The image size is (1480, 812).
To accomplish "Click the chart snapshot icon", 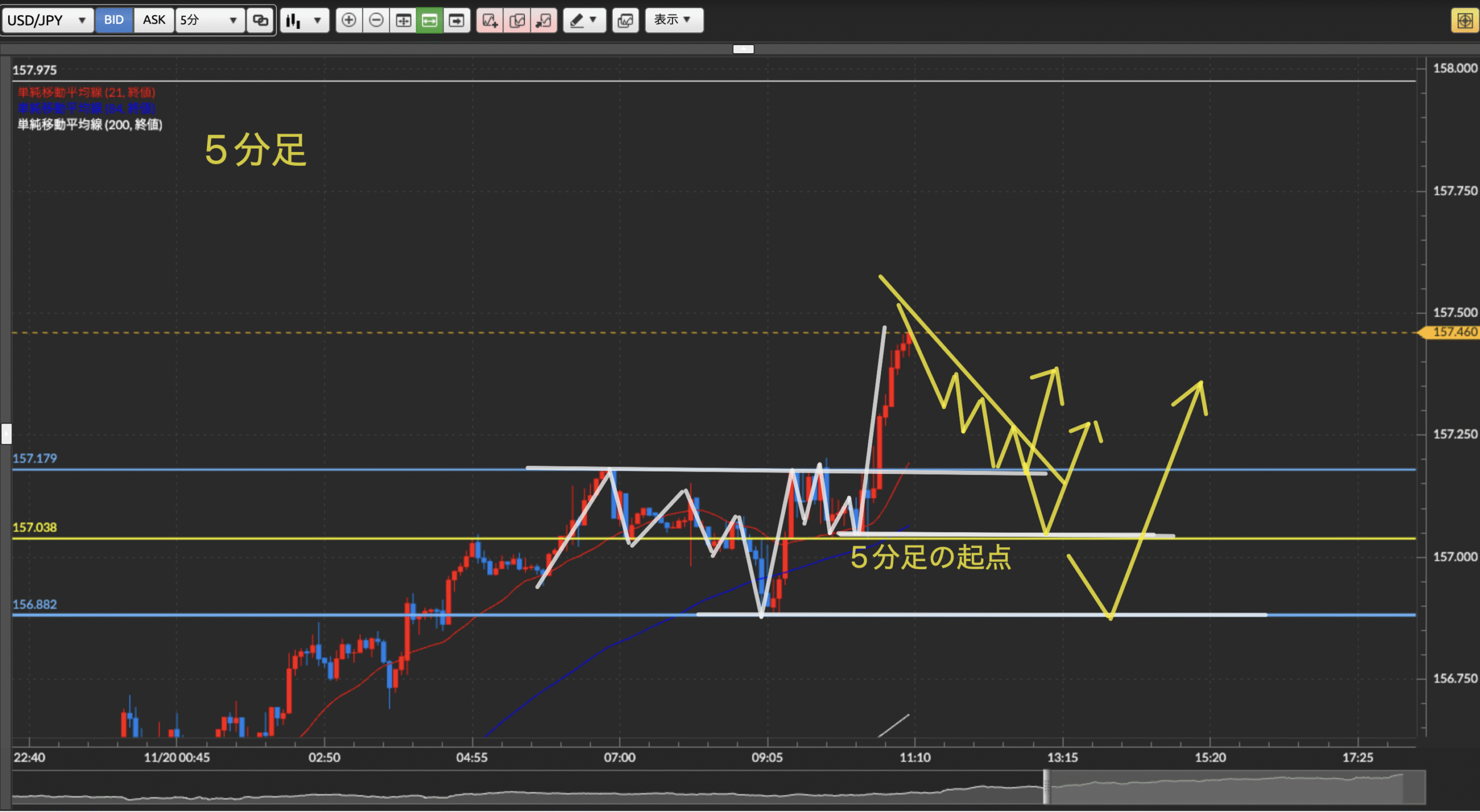I will pyautogui.click(x=625, y=20).
